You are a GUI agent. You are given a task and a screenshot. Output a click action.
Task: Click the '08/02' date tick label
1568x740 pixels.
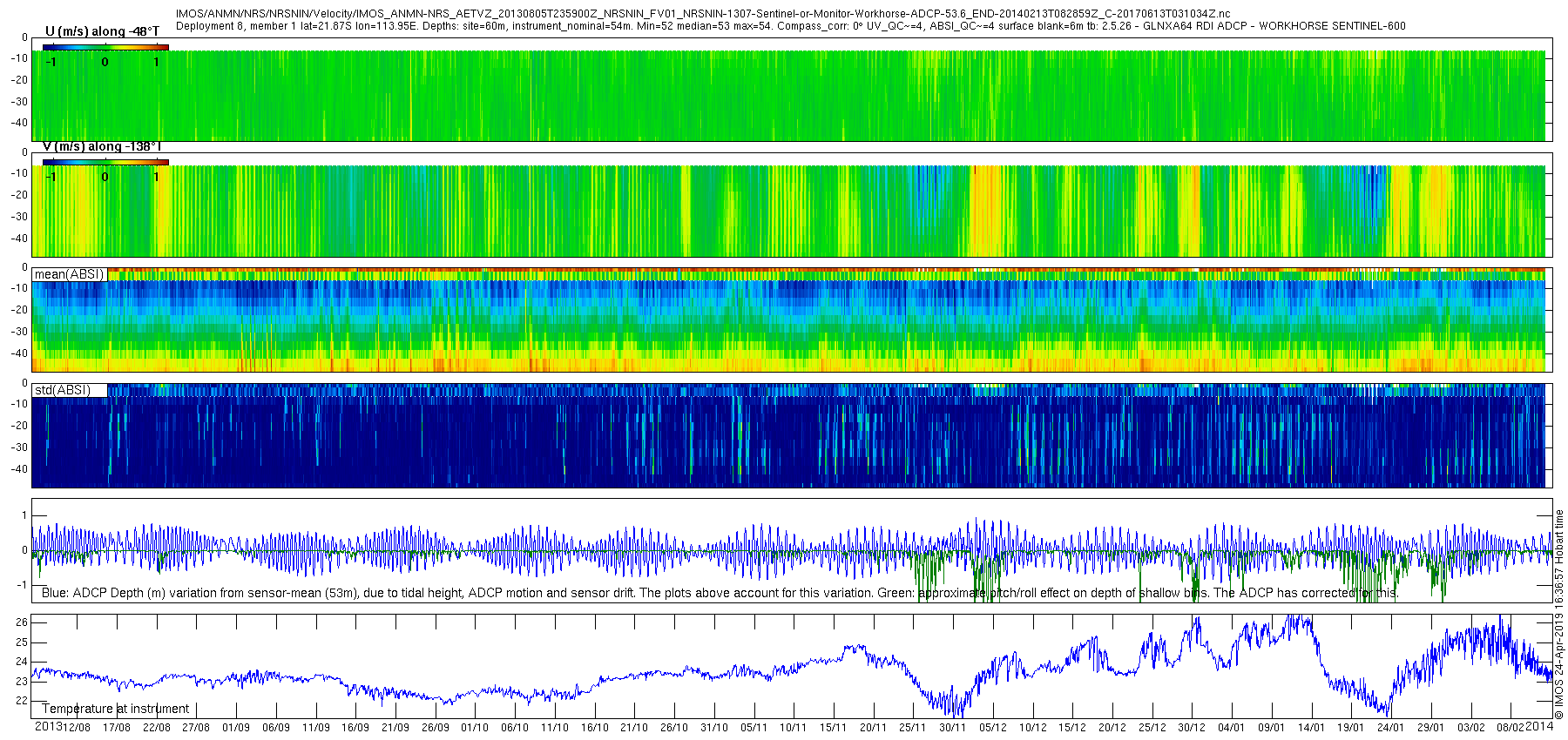pyautogui.click(x=1511, y=728)
